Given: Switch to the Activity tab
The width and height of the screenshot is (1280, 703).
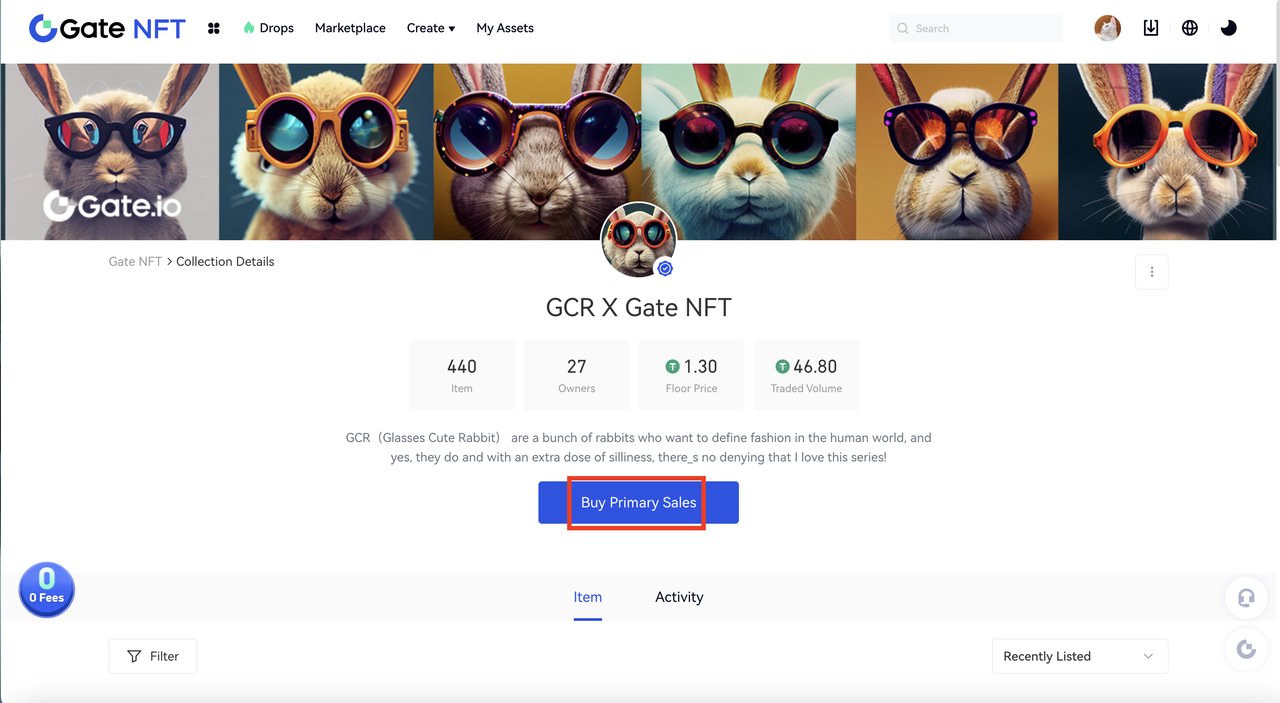Looking at the screenshot, I should 679,597.
